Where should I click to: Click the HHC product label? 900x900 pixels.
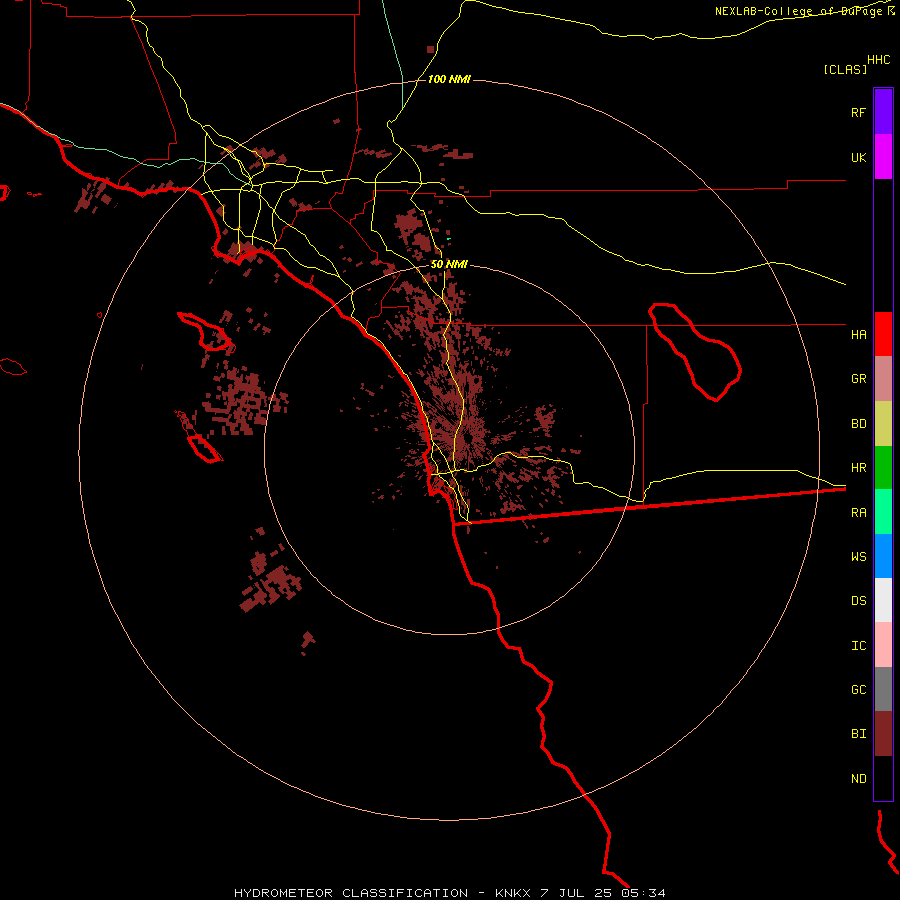879,60
